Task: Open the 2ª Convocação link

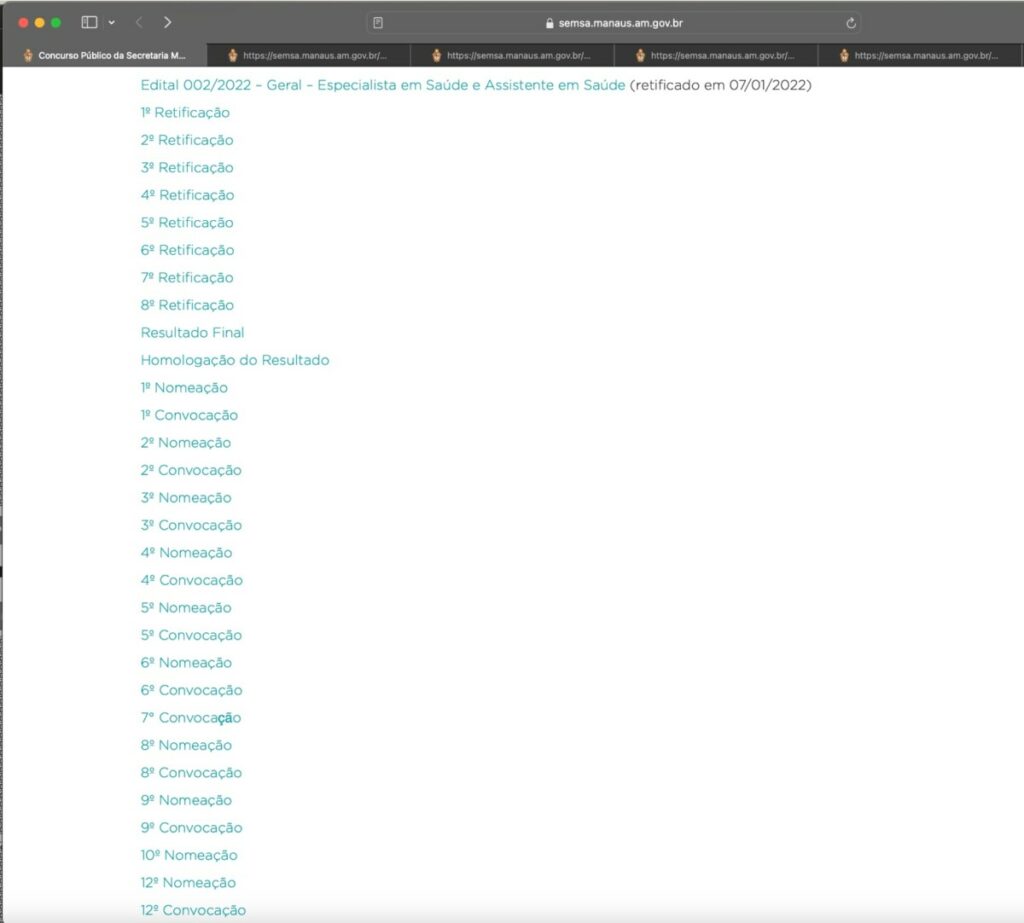Action: [191, 470]
